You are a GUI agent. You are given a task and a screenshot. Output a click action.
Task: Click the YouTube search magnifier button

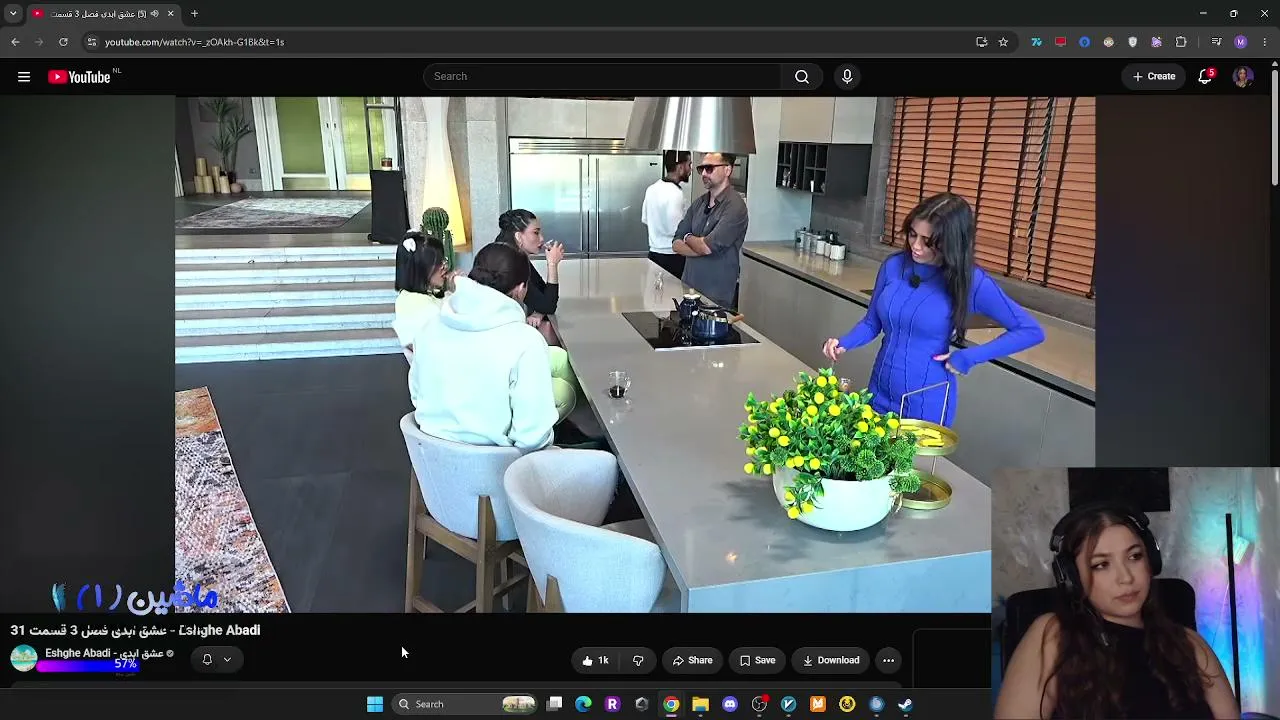(802, 77)
